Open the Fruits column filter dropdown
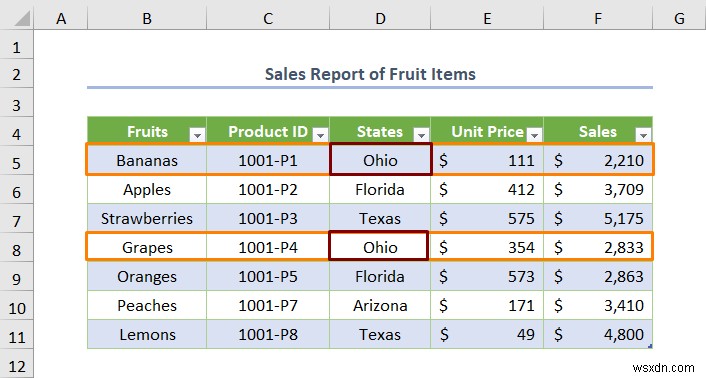This screenshot has height=378, width=706. coord(197,135)
